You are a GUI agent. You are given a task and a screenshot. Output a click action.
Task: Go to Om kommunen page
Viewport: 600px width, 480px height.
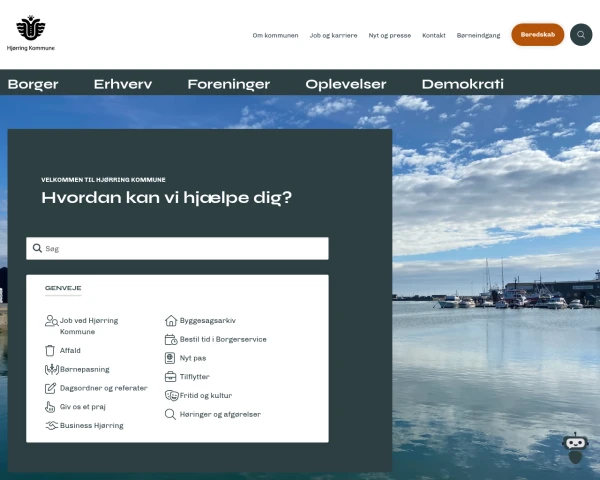276,35
